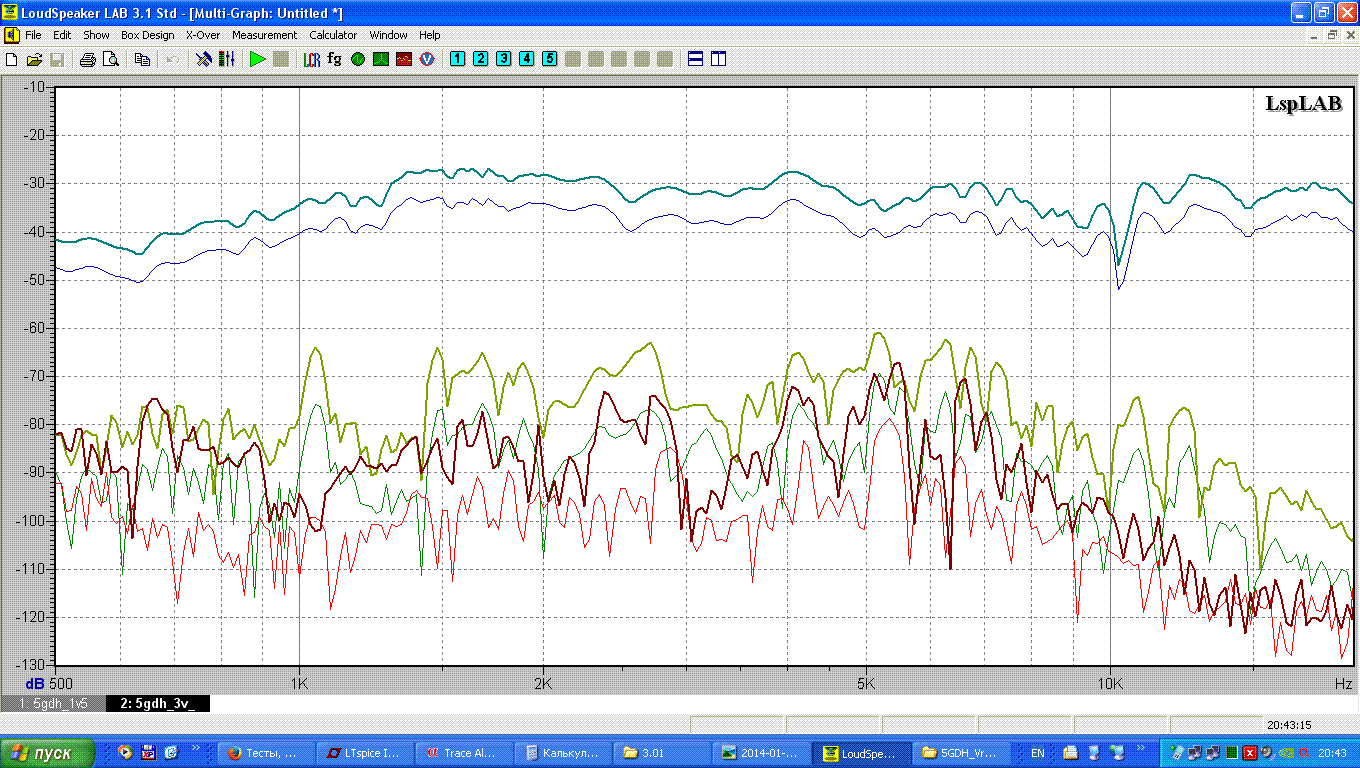This screenshot has height=768, width=1360.
Task: Switch to the 2014-01-... image taskbar button
Action: point(761,753)
